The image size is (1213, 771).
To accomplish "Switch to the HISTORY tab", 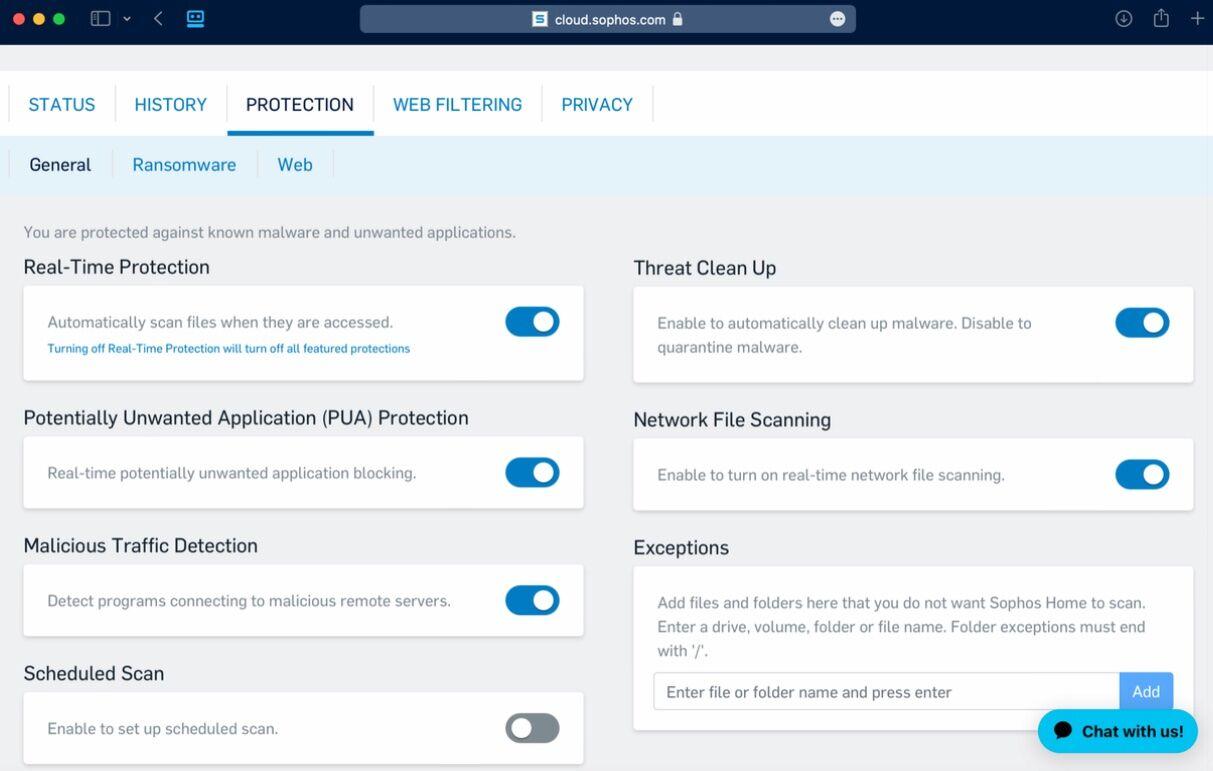I will (x=171, y=105).
